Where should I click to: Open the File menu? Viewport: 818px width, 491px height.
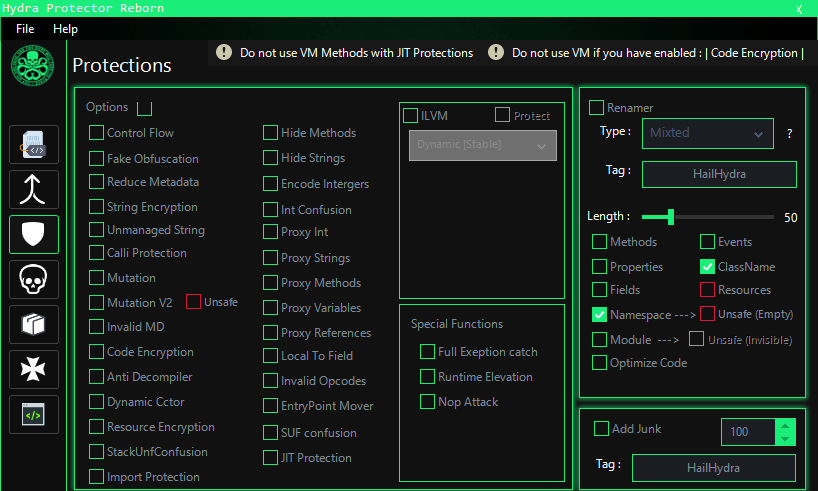[x=25, y=29]
